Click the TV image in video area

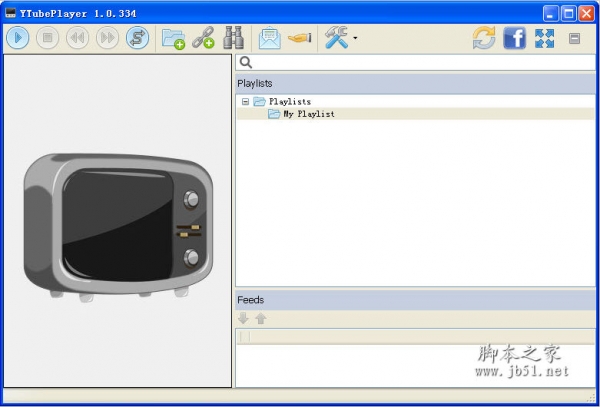pyautogui.click(x=118, y=227)
